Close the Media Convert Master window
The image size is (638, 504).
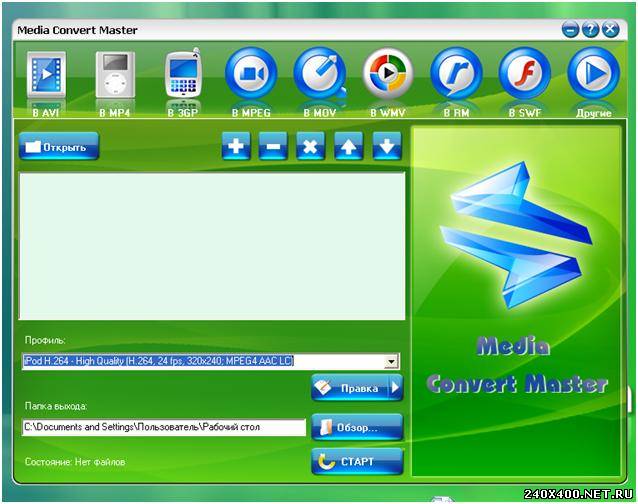pyautogui.click(x=610, y=30)
